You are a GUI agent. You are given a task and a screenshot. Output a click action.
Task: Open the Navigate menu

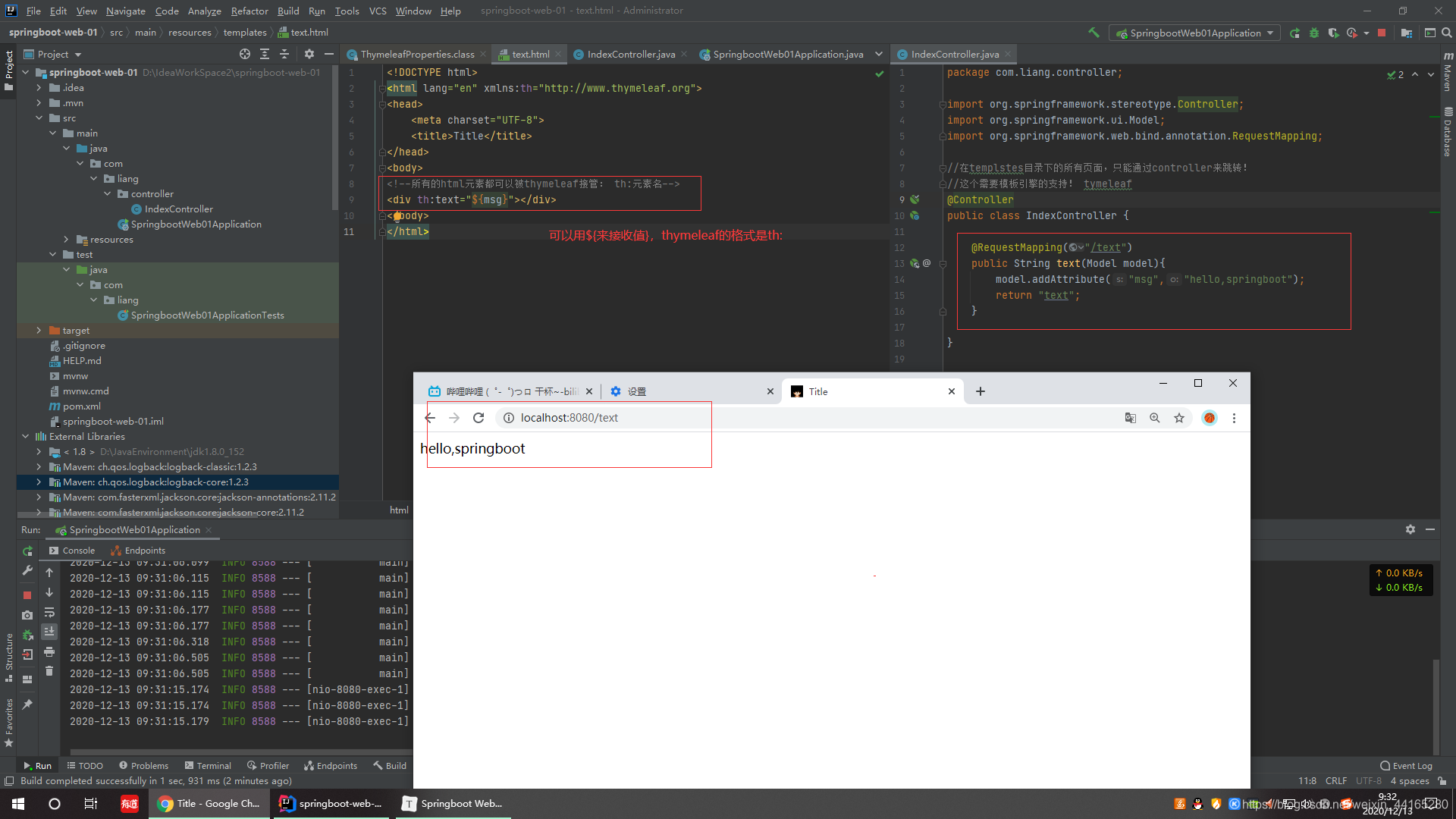click(125, 11)
